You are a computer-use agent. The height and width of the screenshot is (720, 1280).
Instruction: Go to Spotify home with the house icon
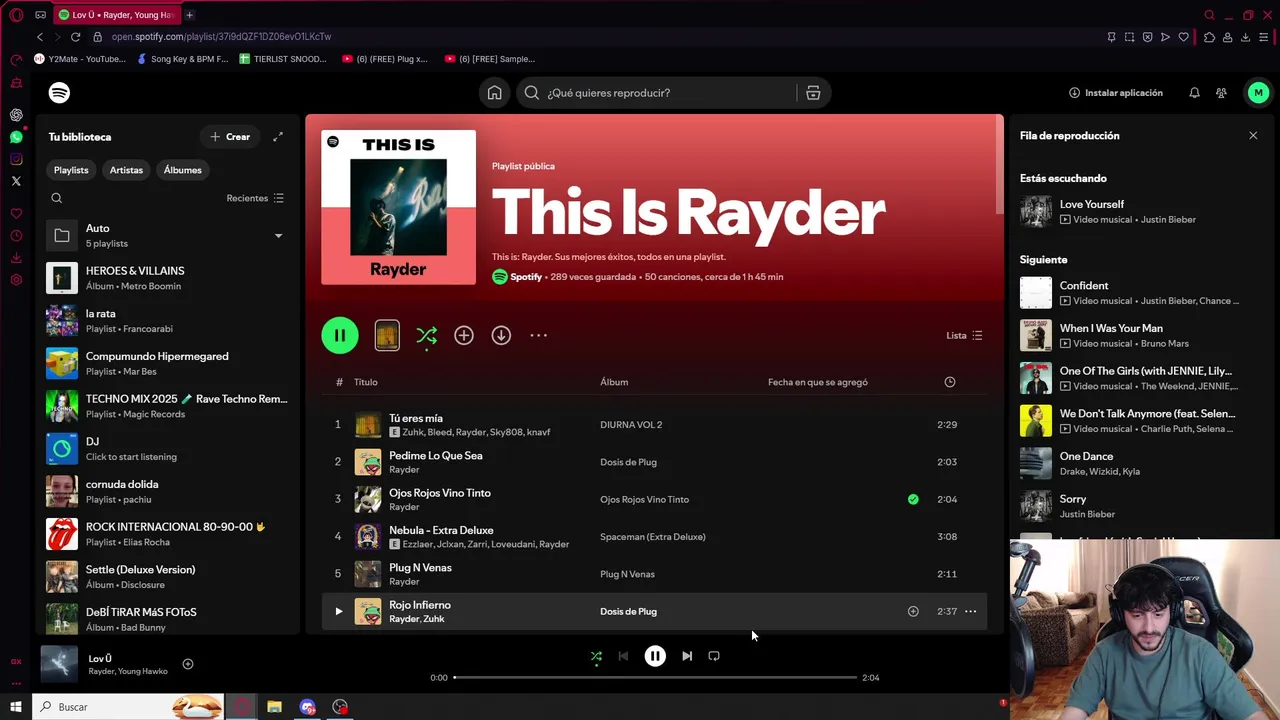tap(494, 93)
